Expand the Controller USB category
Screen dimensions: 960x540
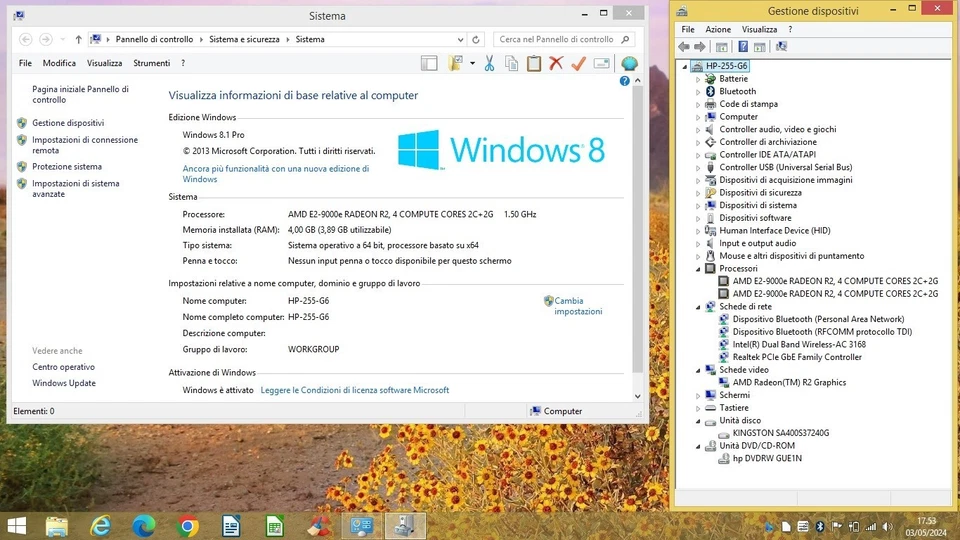[x=698, y=168]
